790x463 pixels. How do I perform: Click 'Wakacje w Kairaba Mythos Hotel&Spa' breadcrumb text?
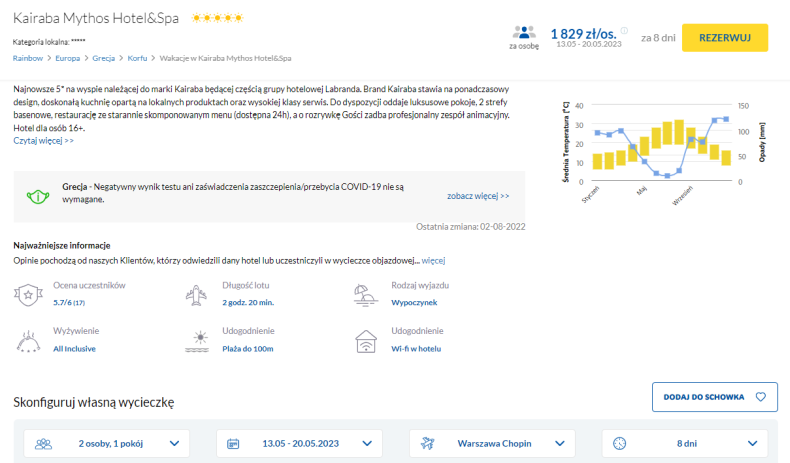click(225, 58)
